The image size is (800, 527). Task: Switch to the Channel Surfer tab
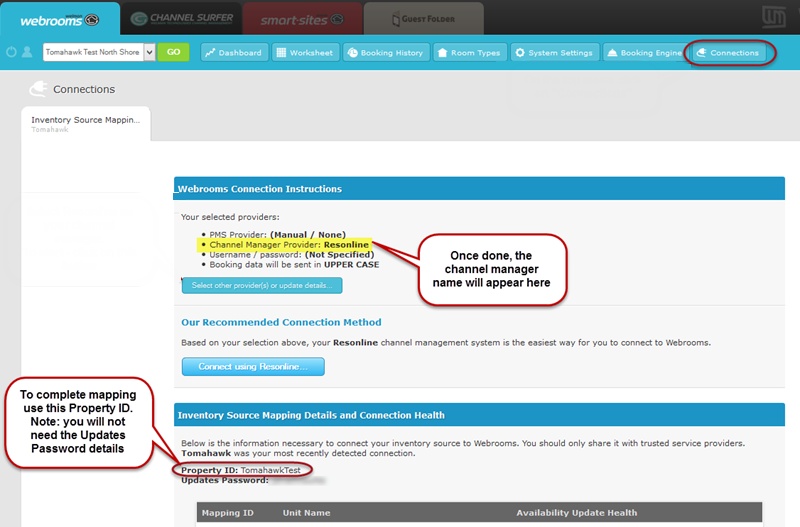click(x=182, y=19)
